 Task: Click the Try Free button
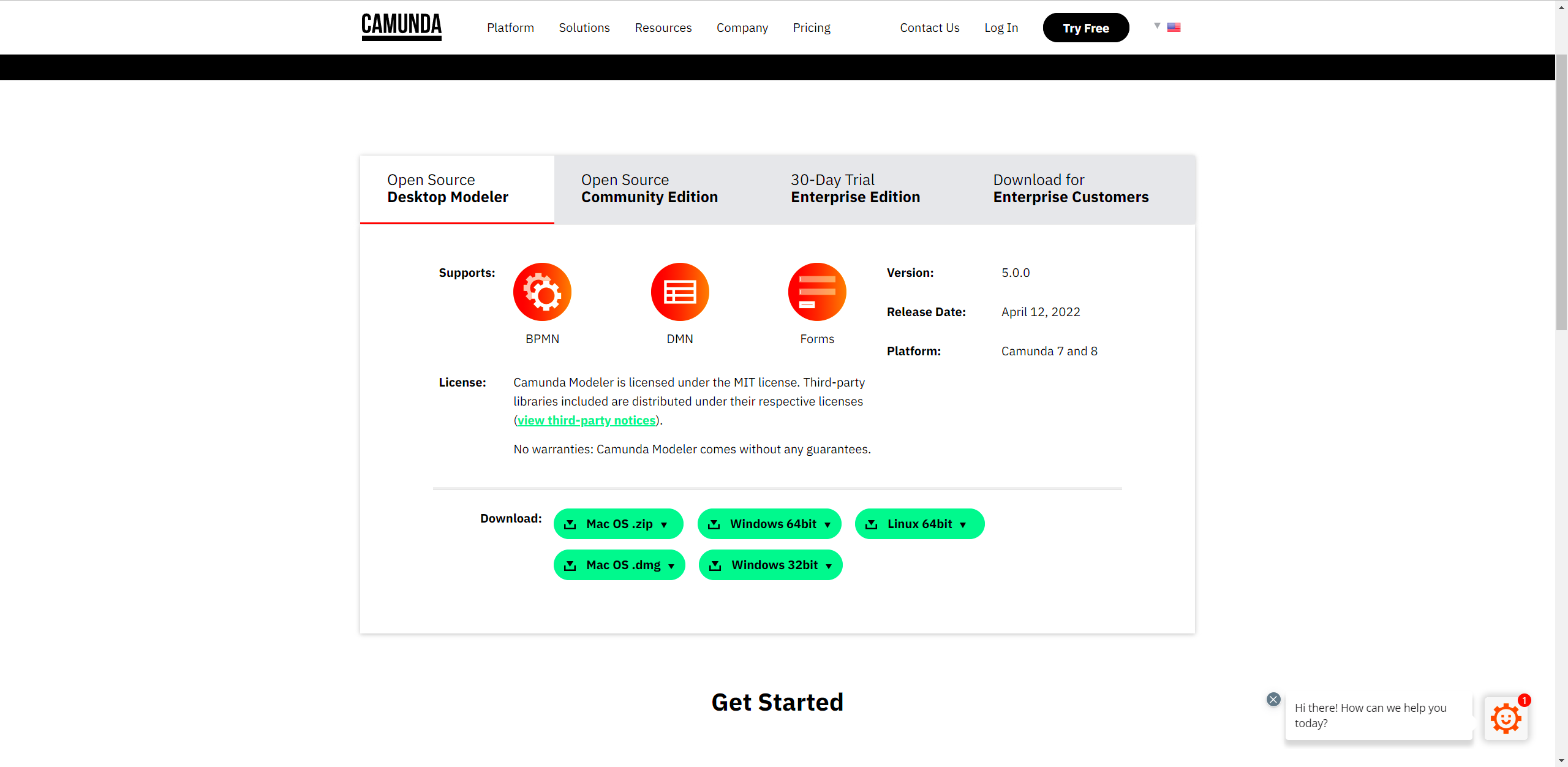(1086, 28)
